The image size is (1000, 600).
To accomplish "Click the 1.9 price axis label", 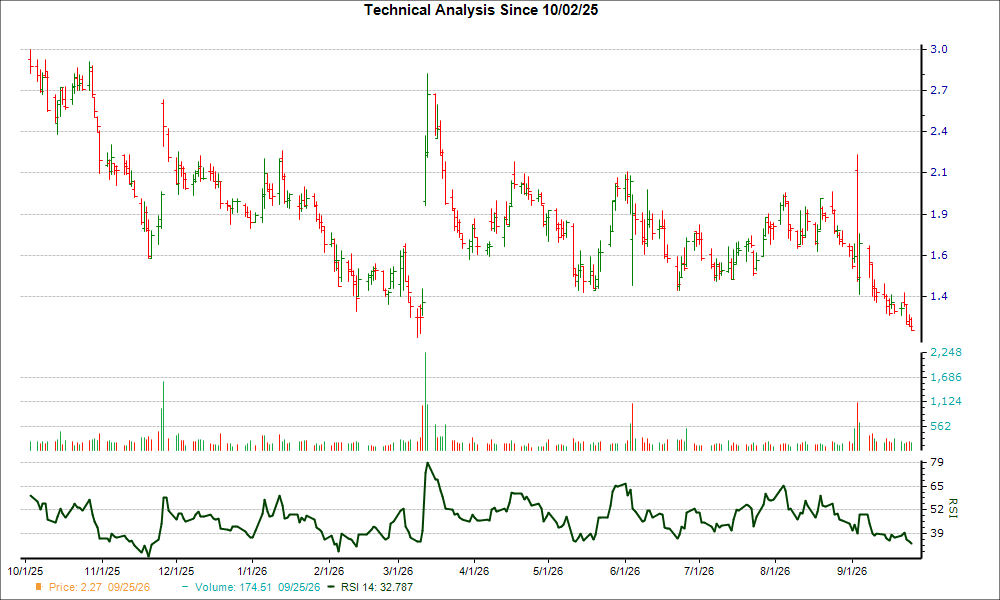I will click(939, 214).
